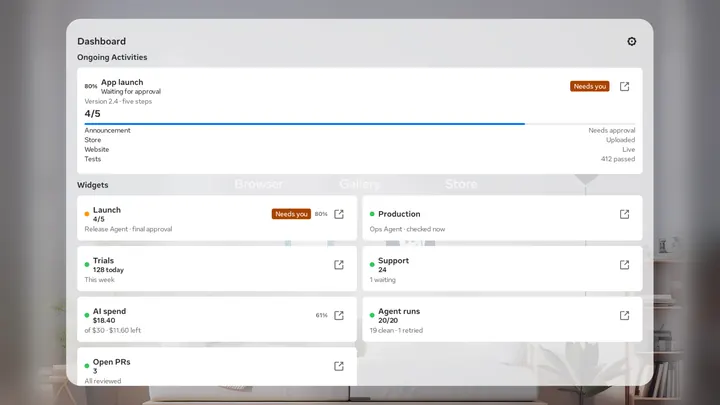Select the Trials widget title
This screenshot has width=720, height=405.
(x=103, y=260)
